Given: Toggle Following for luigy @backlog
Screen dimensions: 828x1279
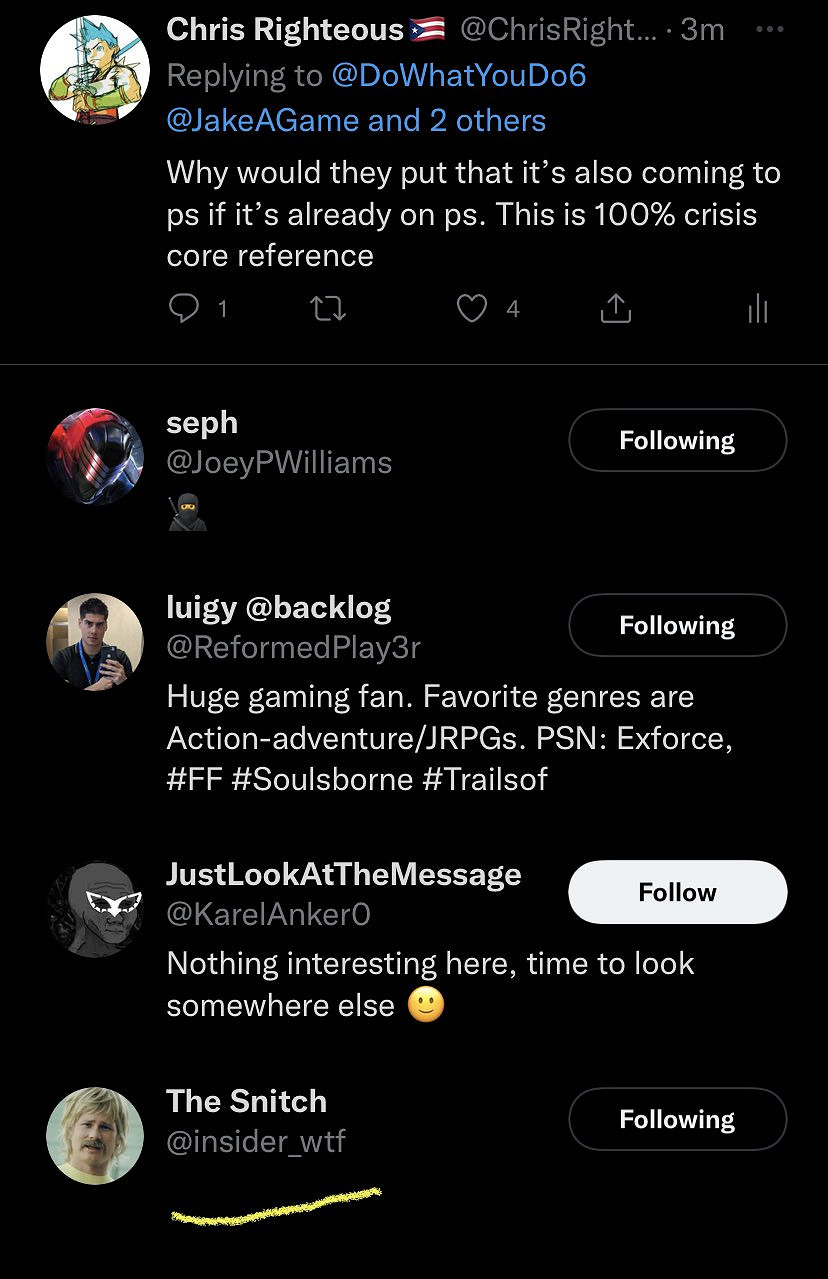Looking at the screenshot, I should [x=677, y=625].
